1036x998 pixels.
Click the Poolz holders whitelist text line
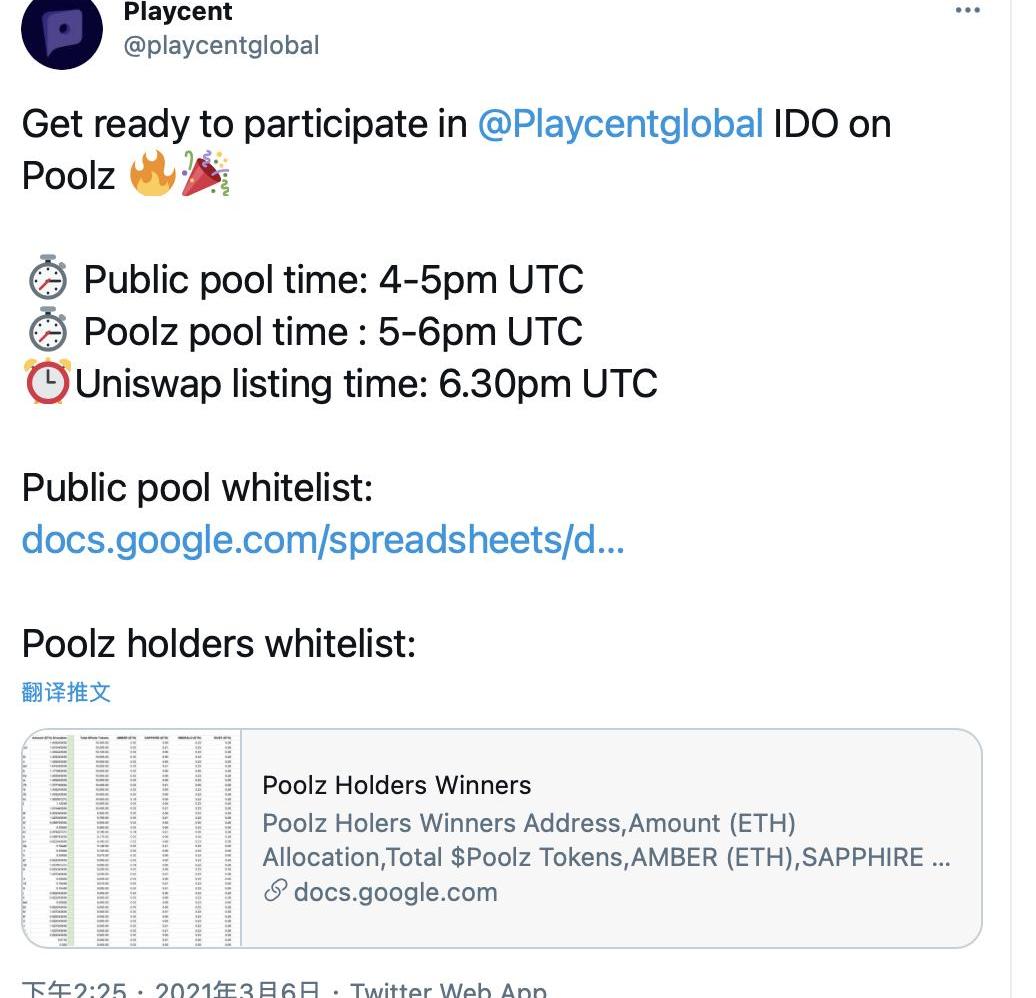click(x=218, y=643)
